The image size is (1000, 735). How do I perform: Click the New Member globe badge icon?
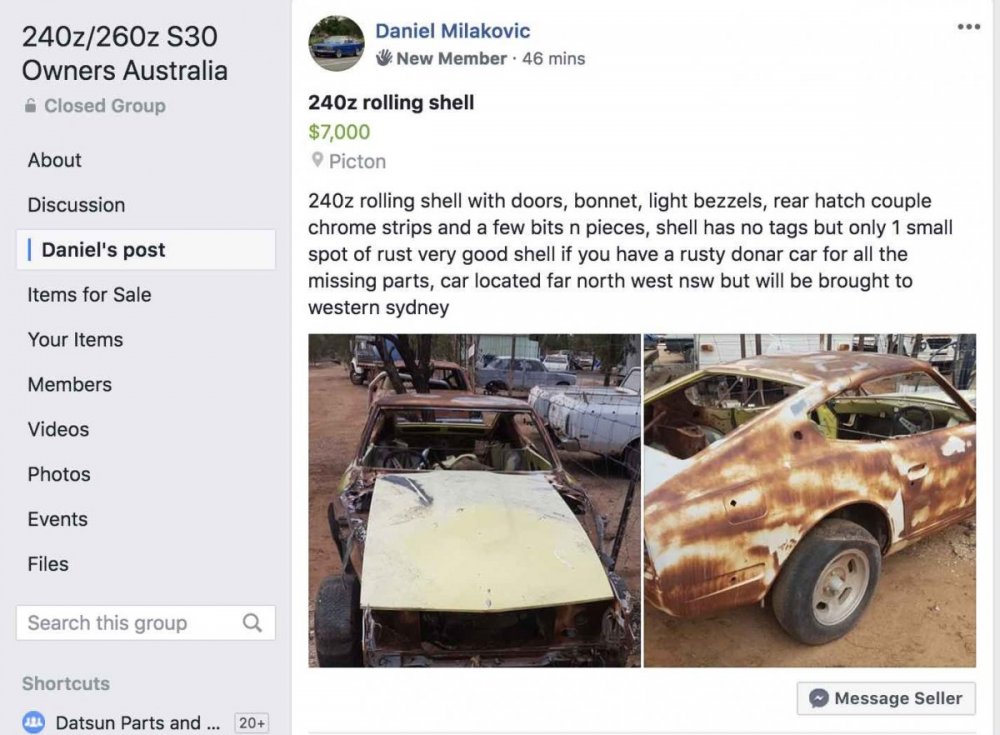point(385,58)
